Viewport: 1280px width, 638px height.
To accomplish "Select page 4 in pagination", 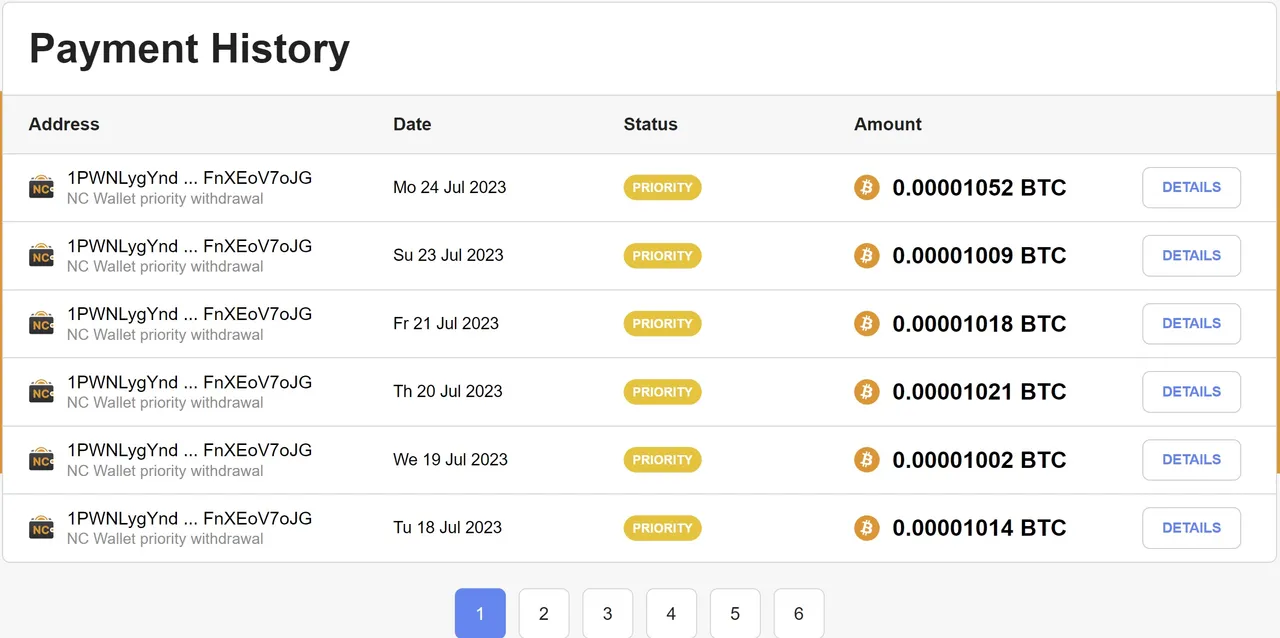I will [671, 613].
